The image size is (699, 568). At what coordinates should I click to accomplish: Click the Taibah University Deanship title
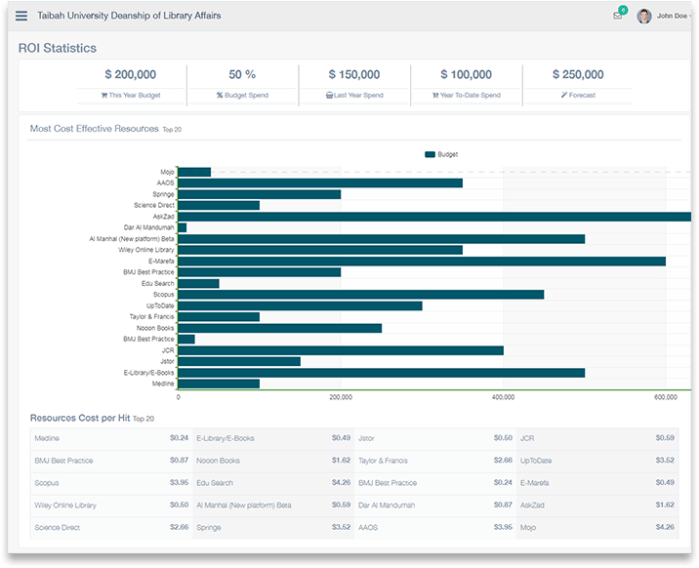[x=129, y=16]
